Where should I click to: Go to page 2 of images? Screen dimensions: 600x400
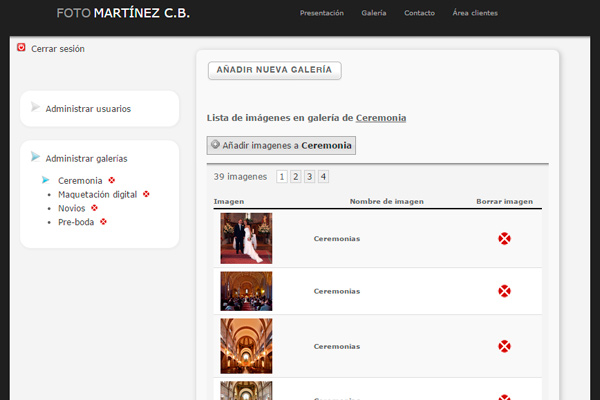click(296, 177)
